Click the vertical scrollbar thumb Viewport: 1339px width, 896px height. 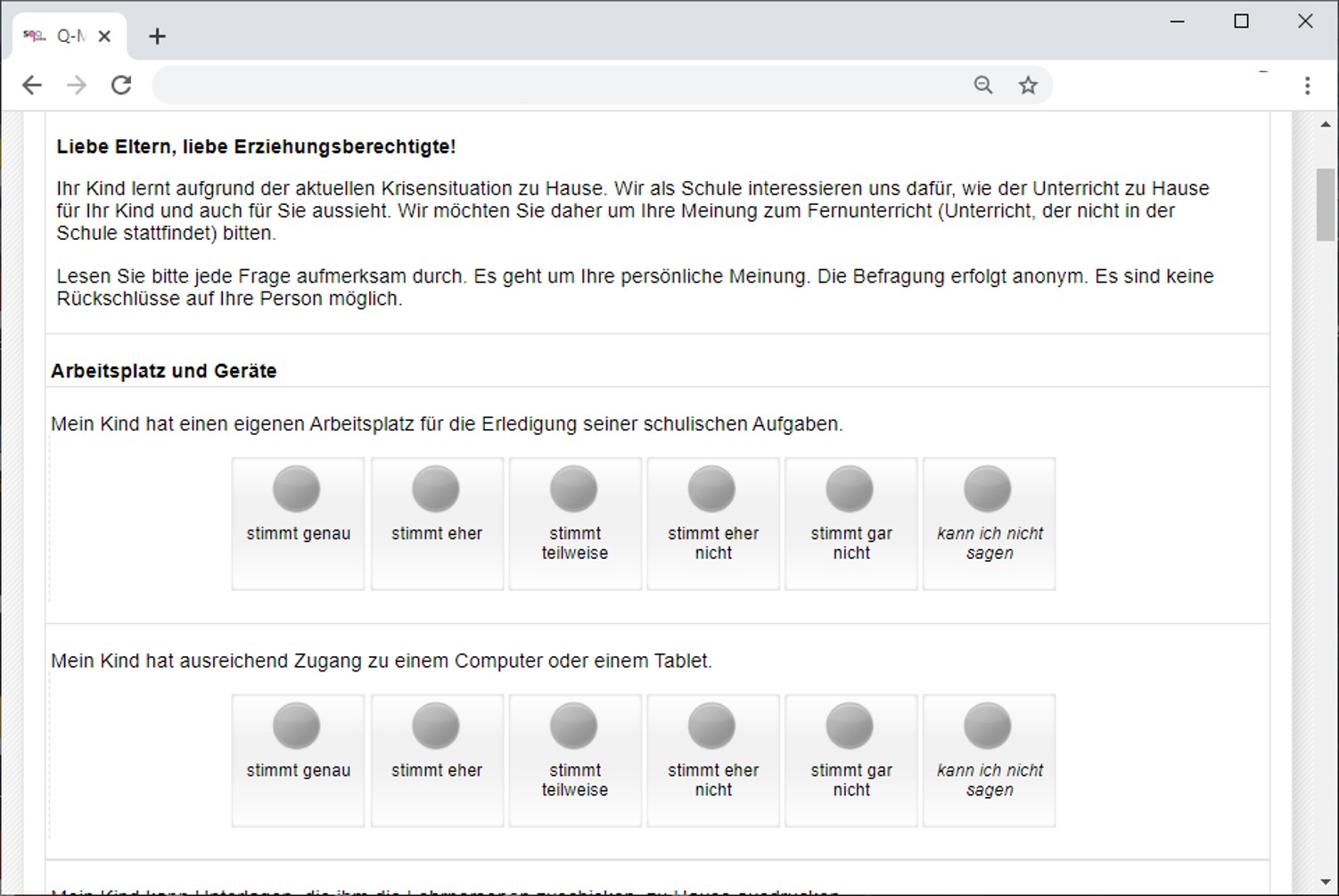(1326, 203)
